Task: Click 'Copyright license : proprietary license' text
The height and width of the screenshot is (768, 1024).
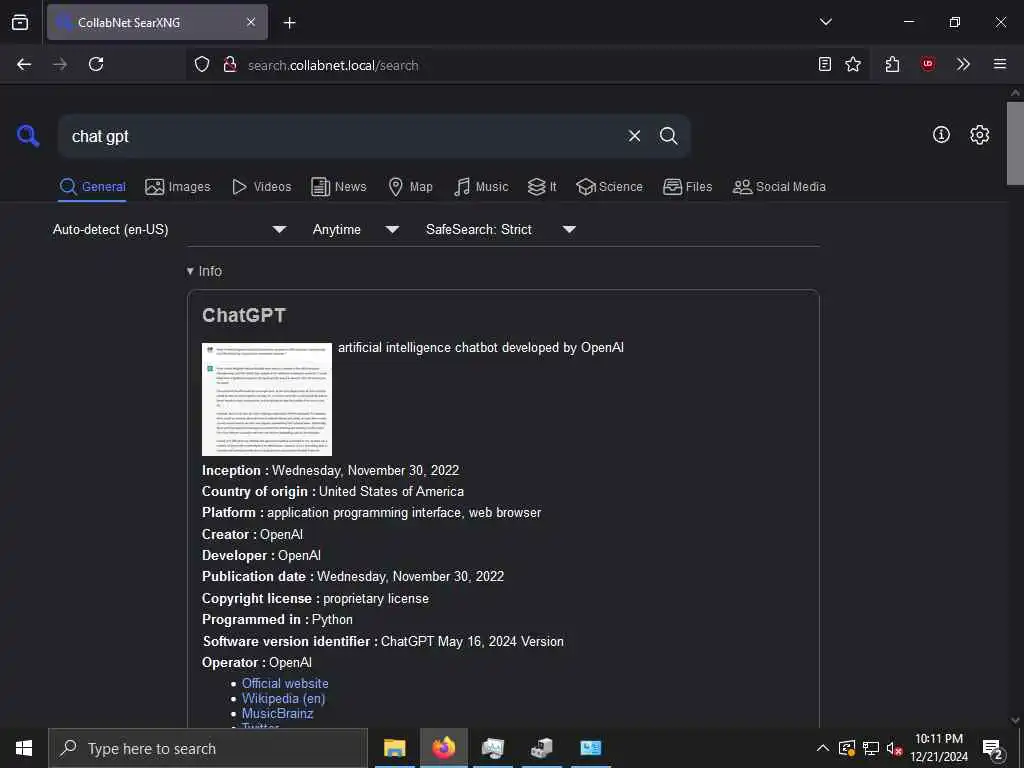Action: coord(315,598)
